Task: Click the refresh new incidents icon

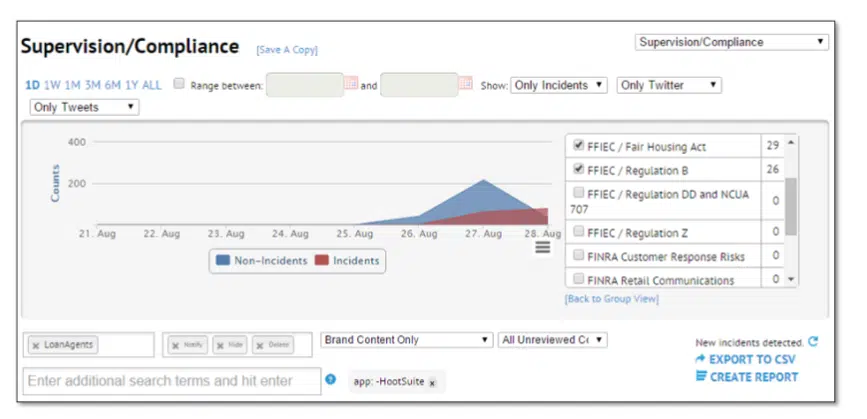Action: [813, 342]
